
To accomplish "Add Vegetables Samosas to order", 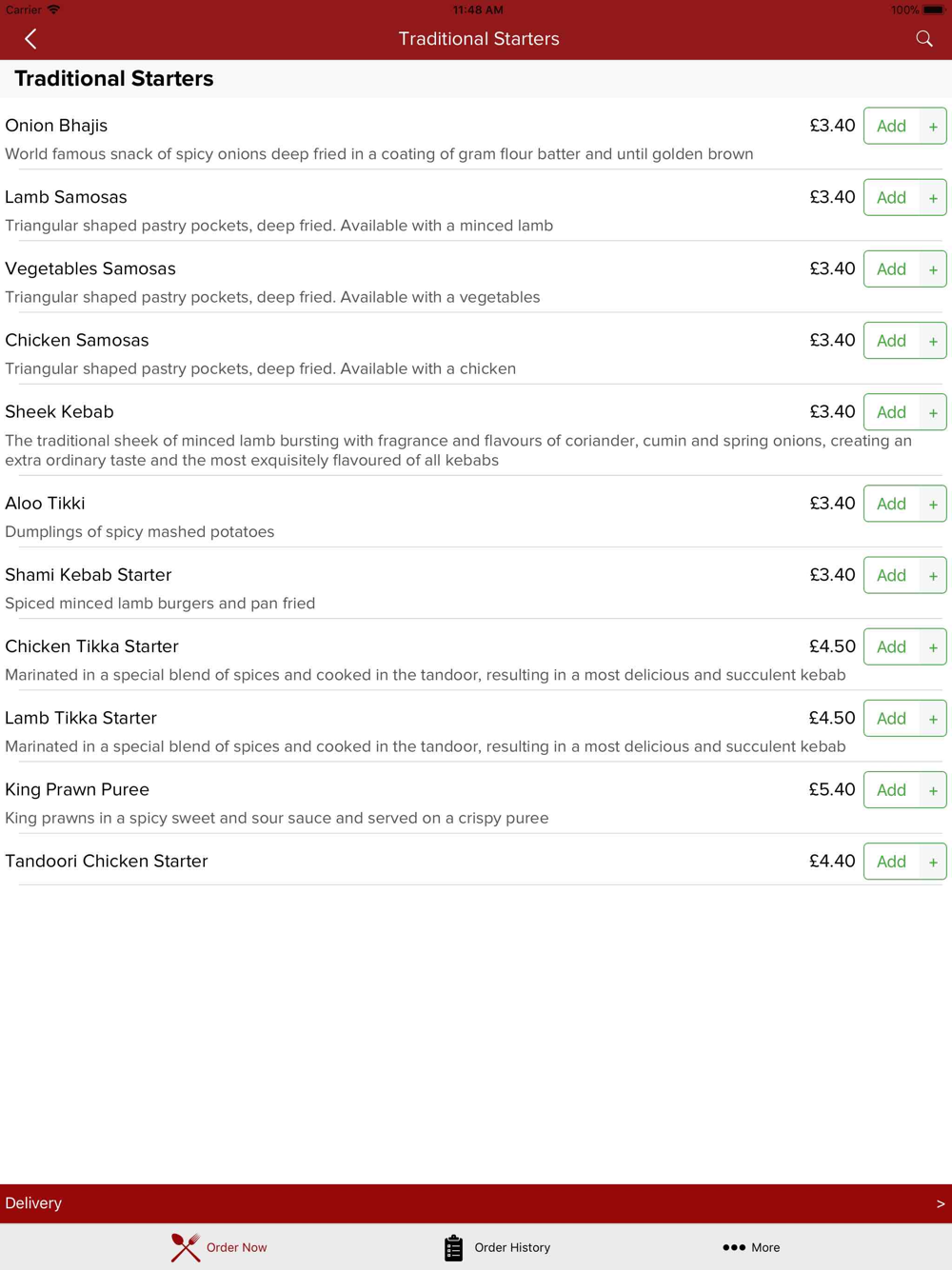I will [892, 269].
